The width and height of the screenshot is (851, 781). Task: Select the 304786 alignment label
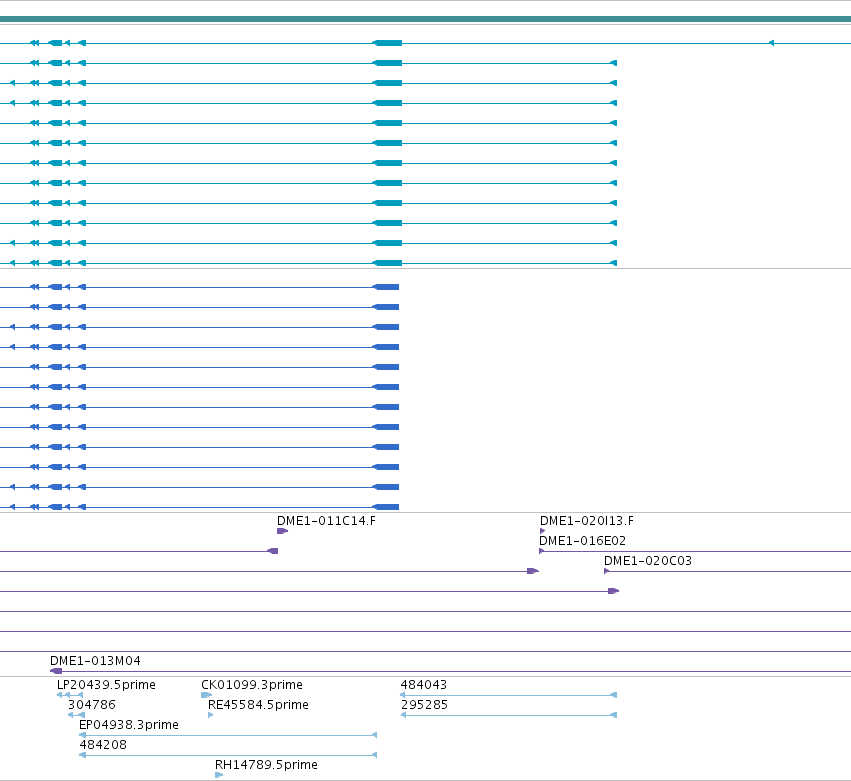92,705
